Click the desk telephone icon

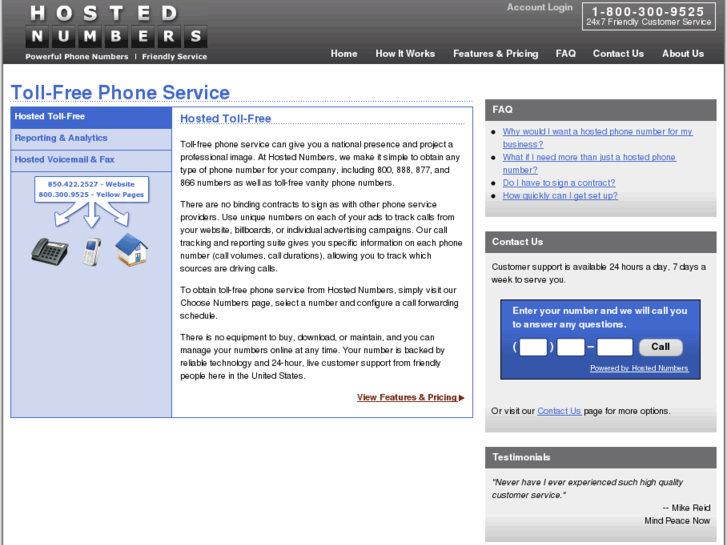tap(50, 252)
